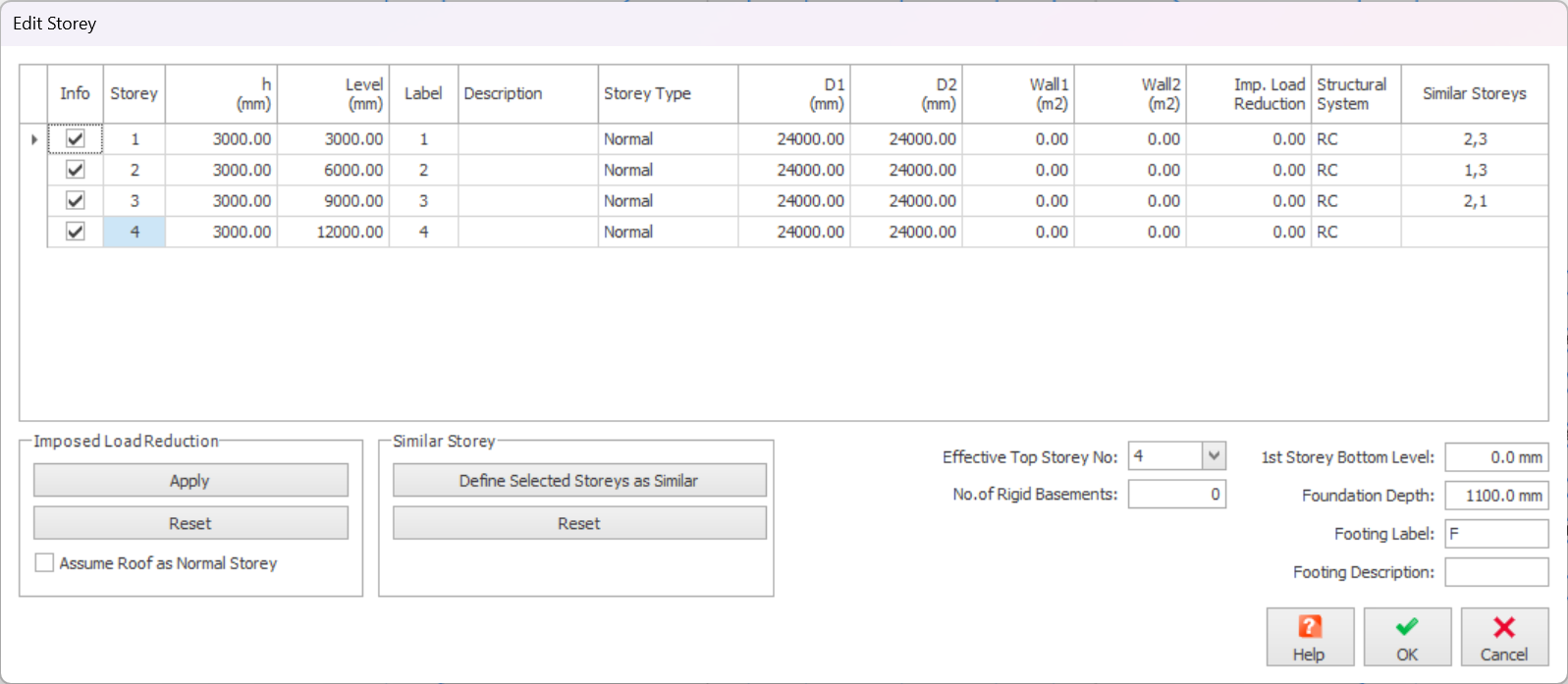Click Apply in Imposed Load Reduction
This screenshot has width=1568, height=684.
click(x=190, y=481)
